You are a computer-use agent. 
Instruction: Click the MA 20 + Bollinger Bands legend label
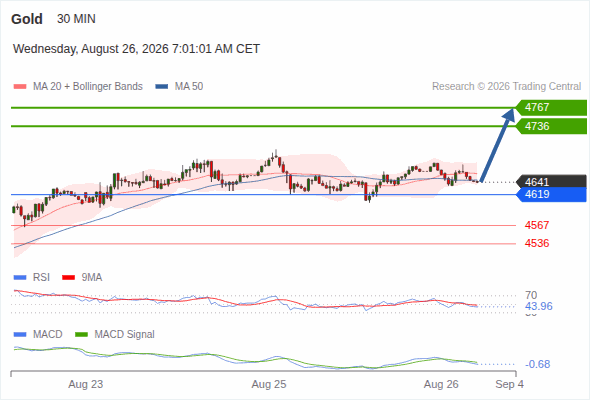(88, 87)
